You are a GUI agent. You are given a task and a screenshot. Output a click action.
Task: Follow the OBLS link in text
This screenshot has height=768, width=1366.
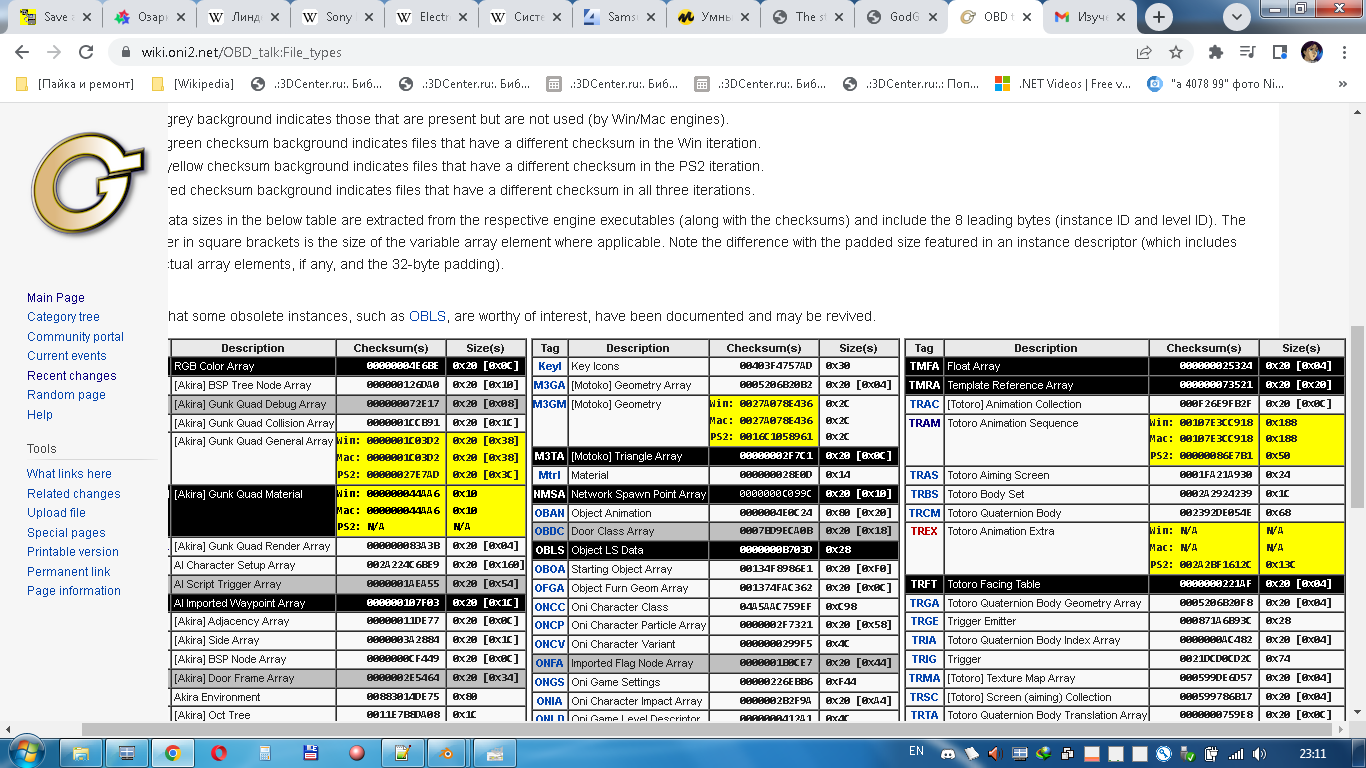(x=427, y=316)
